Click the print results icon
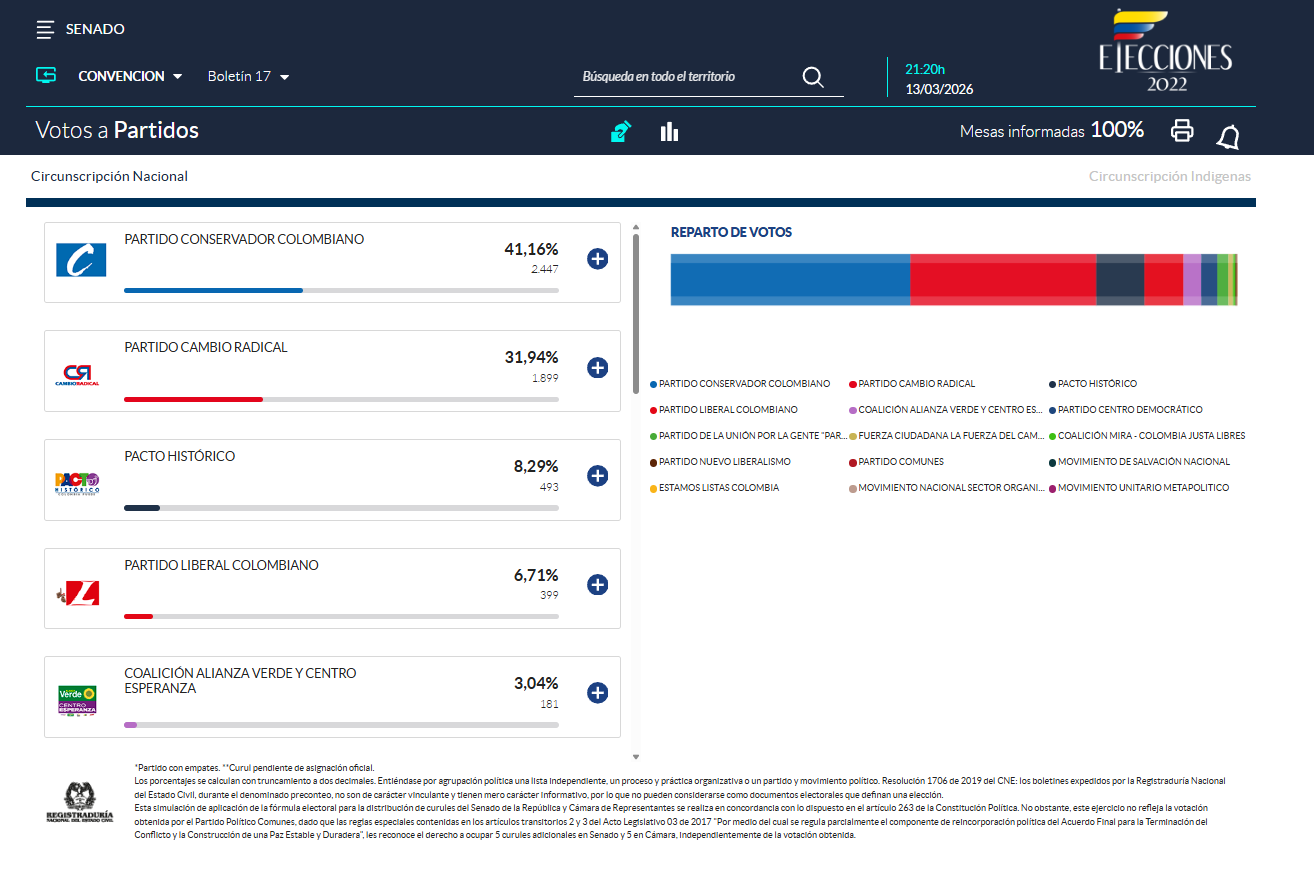This screenshot has width=1314, height=887. point(1182,130)
